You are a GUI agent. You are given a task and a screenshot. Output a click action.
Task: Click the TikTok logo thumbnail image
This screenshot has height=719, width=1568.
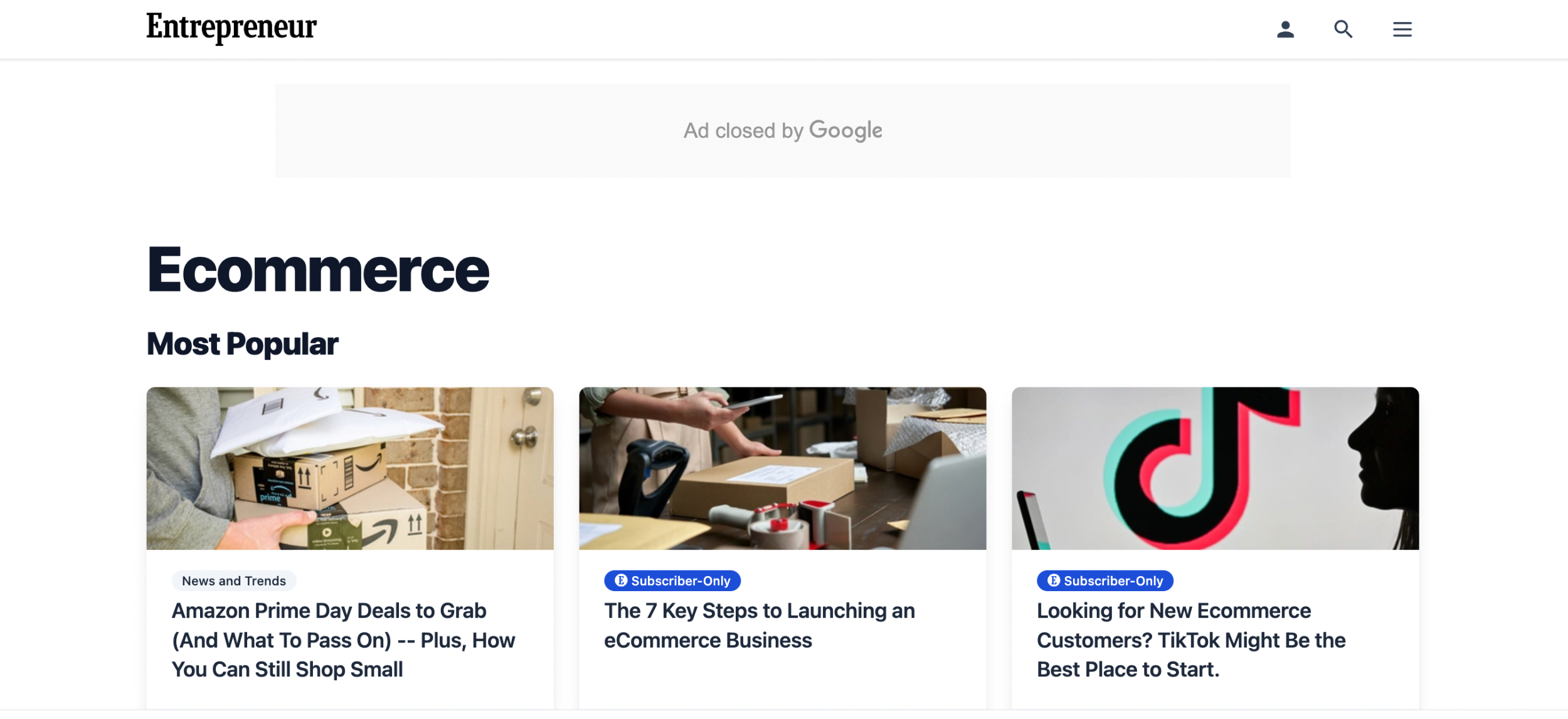(1215, 468)
